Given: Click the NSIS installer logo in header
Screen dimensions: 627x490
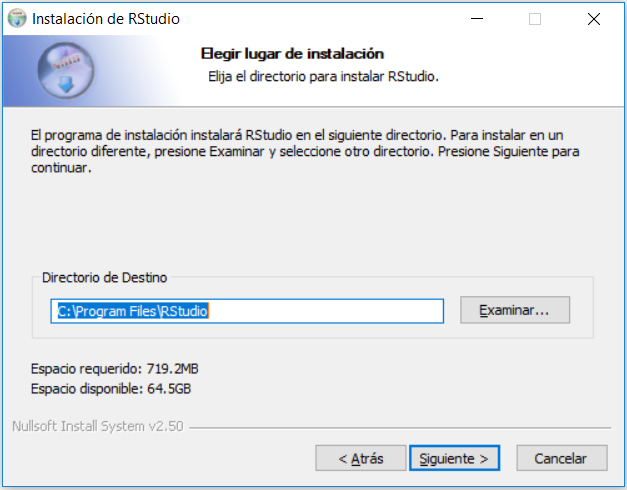Looking at the screenshot, I should click(x=66, y=70).
